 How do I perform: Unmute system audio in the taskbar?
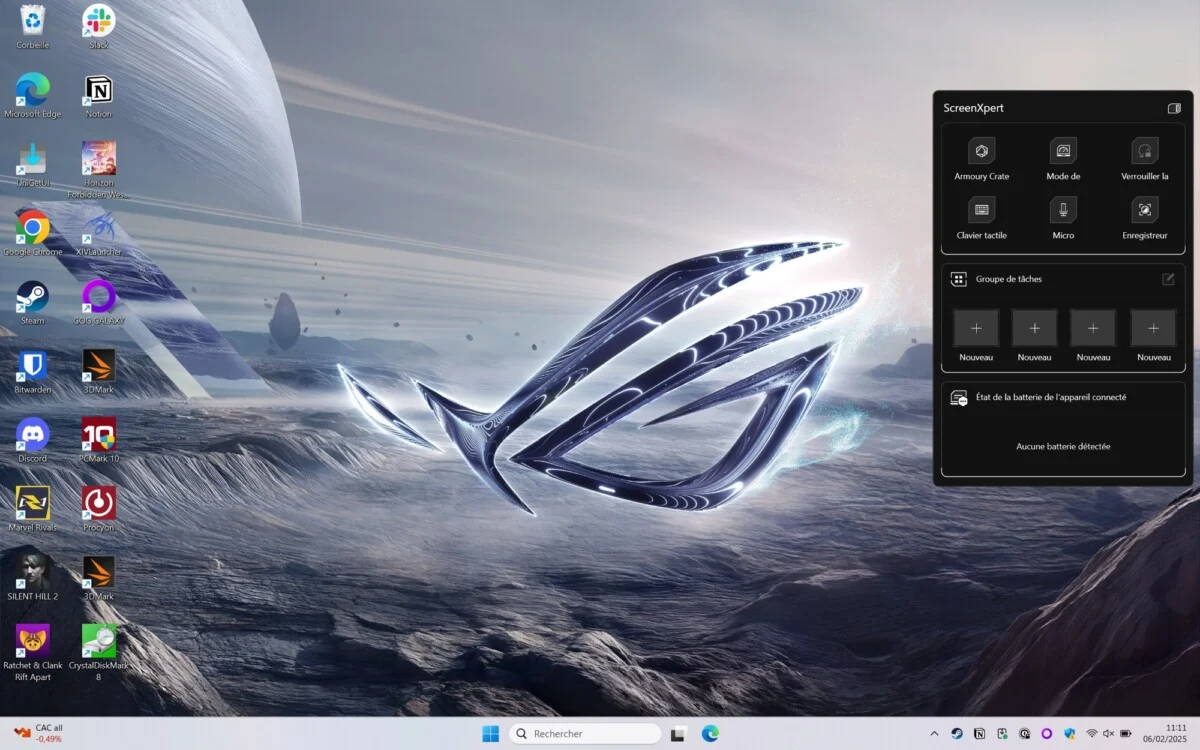coord(1106,734)
